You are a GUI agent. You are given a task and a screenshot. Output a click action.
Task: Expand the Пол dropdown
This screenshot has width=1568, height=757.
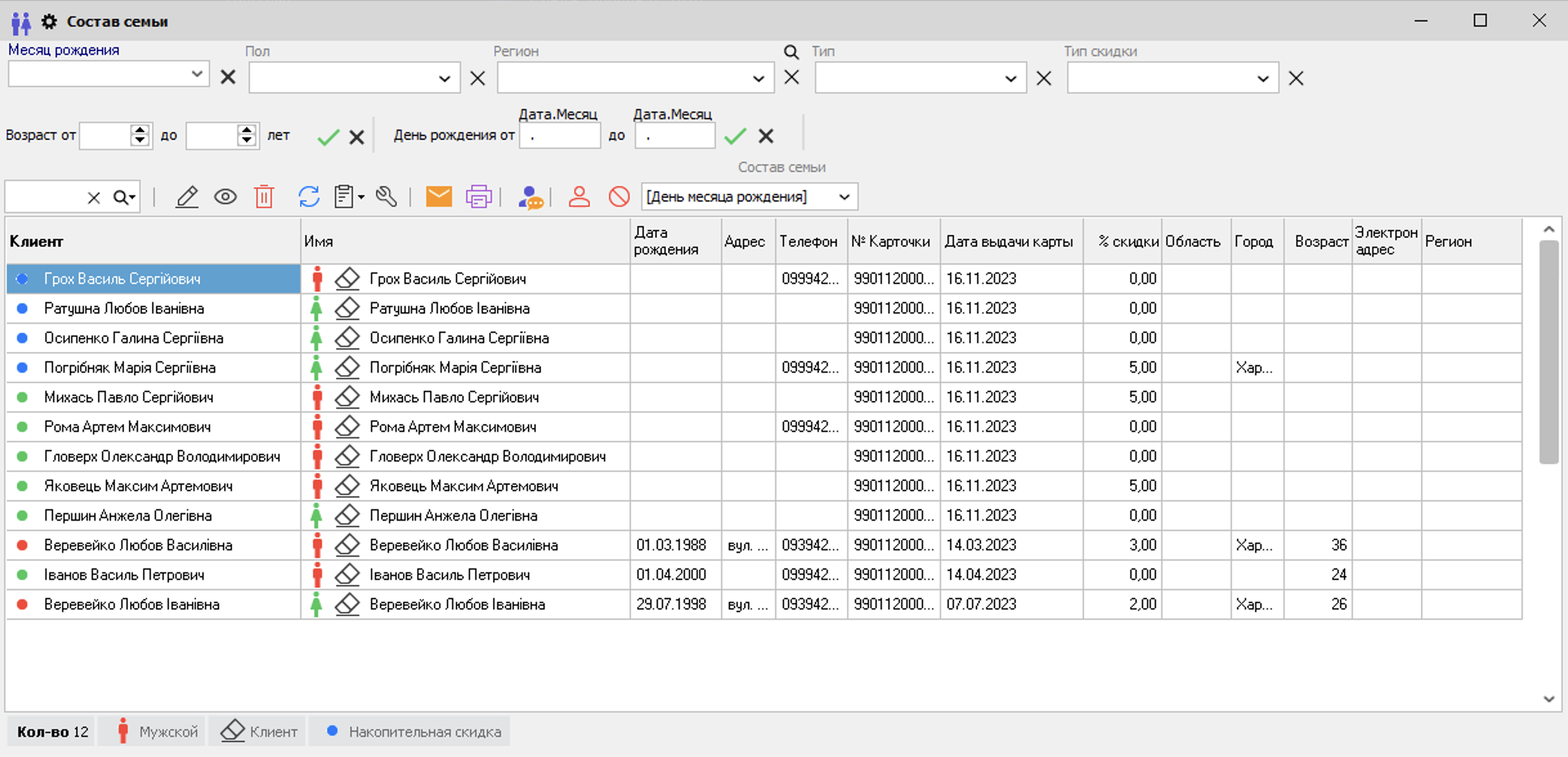[x=444, y=79]
